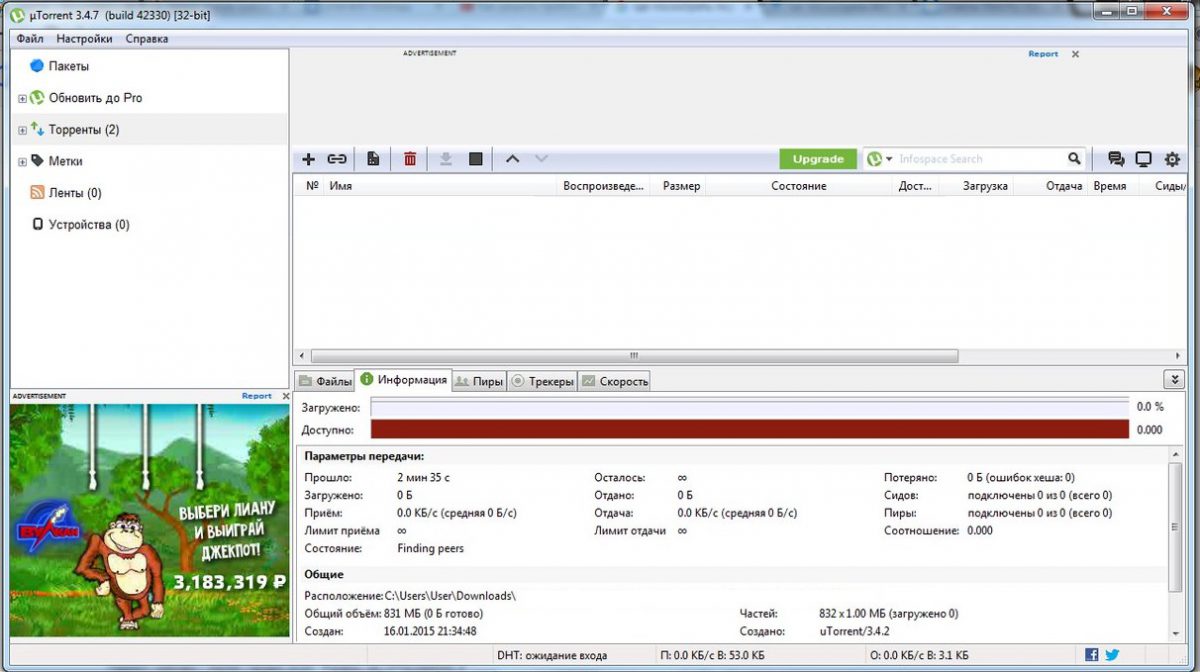Click Report link on top advertisement
1200x672 pixels.
pos(1043,54)
